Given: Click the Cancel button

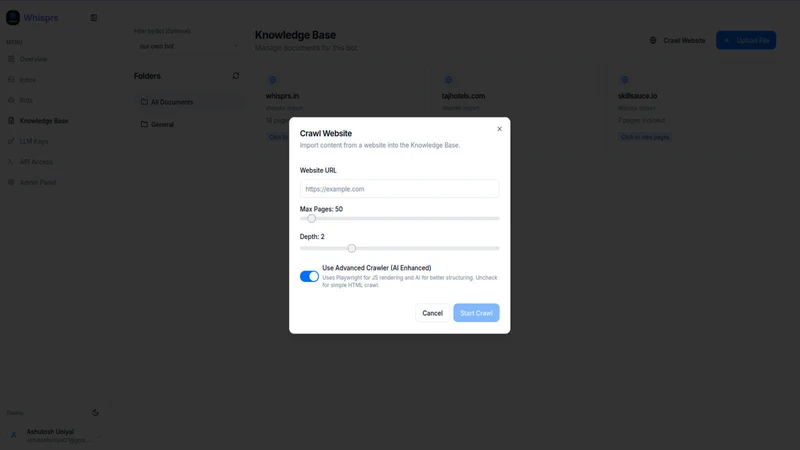Looking at the screenshot, I should (x=432, y=313).
